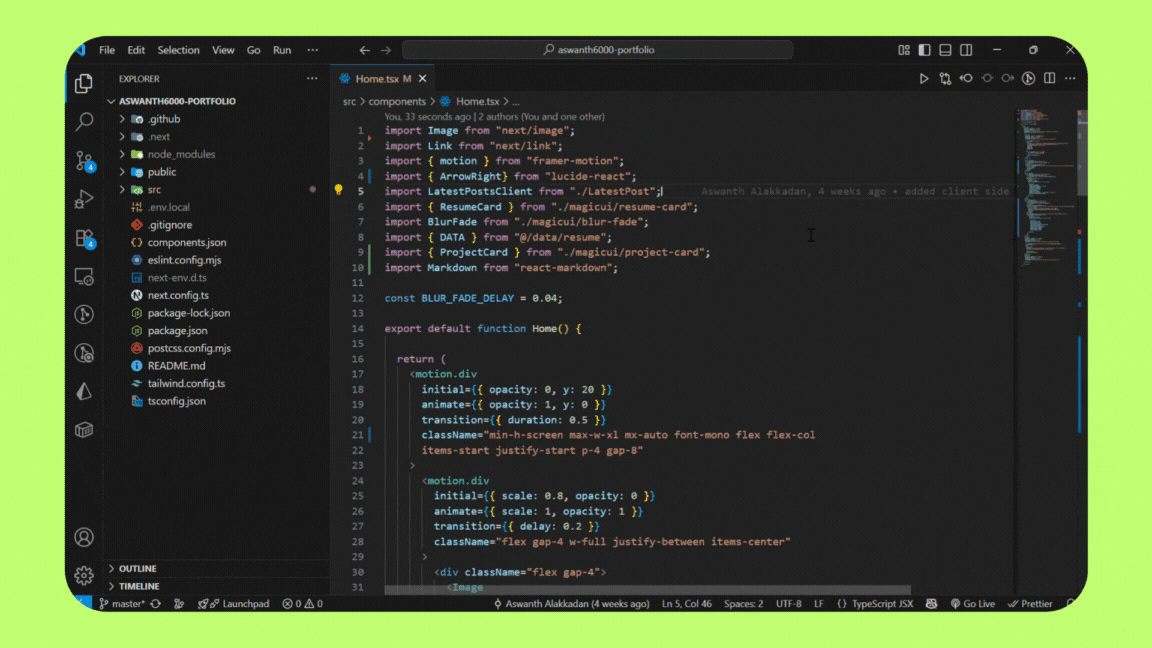Open the Search view in activity bar
1152x648 pixels.
pyautogui.click(x=84, y=121)
